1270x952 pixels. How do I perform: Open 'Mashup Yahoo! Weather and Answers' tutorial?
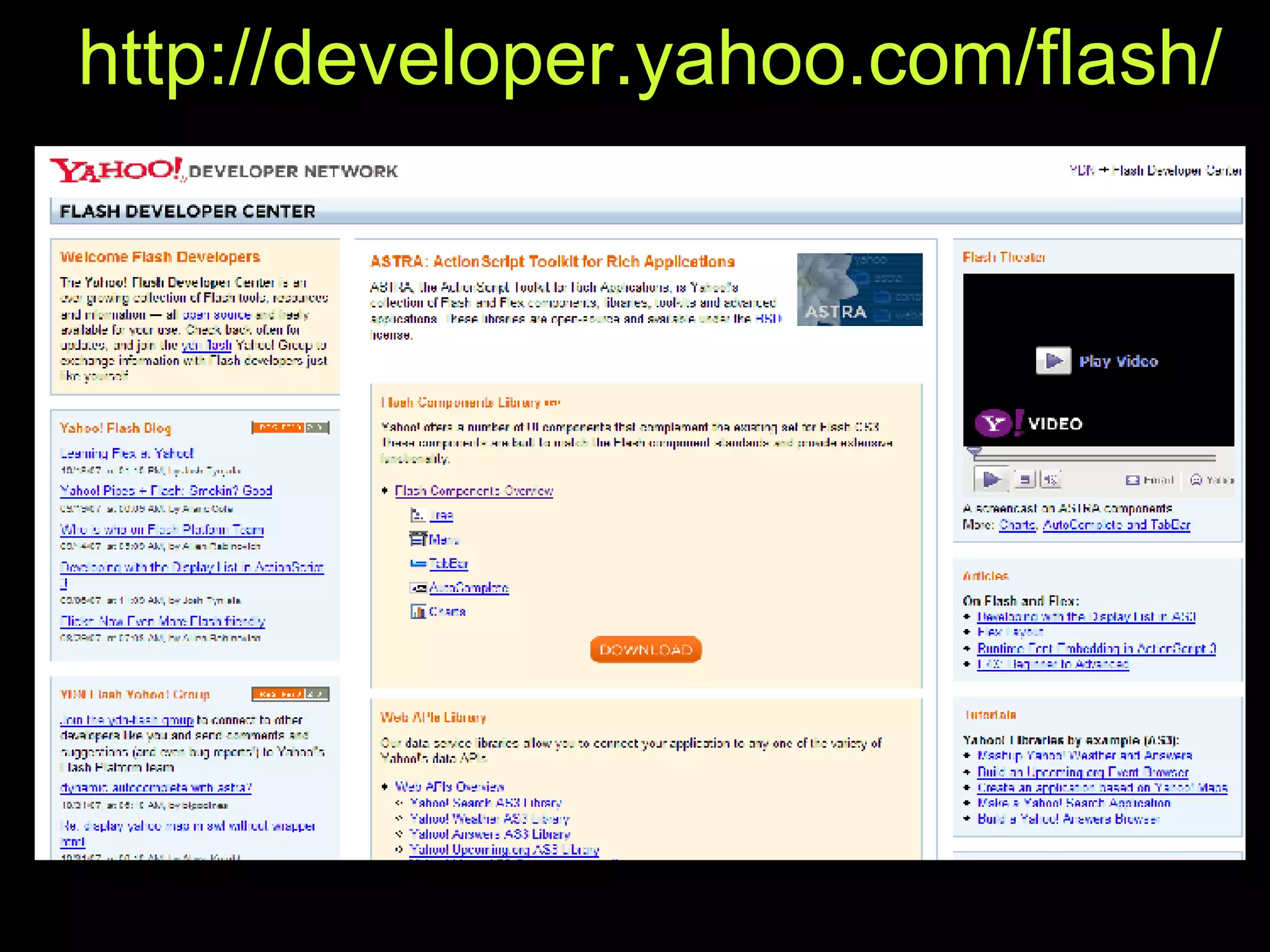[1085, 756]
